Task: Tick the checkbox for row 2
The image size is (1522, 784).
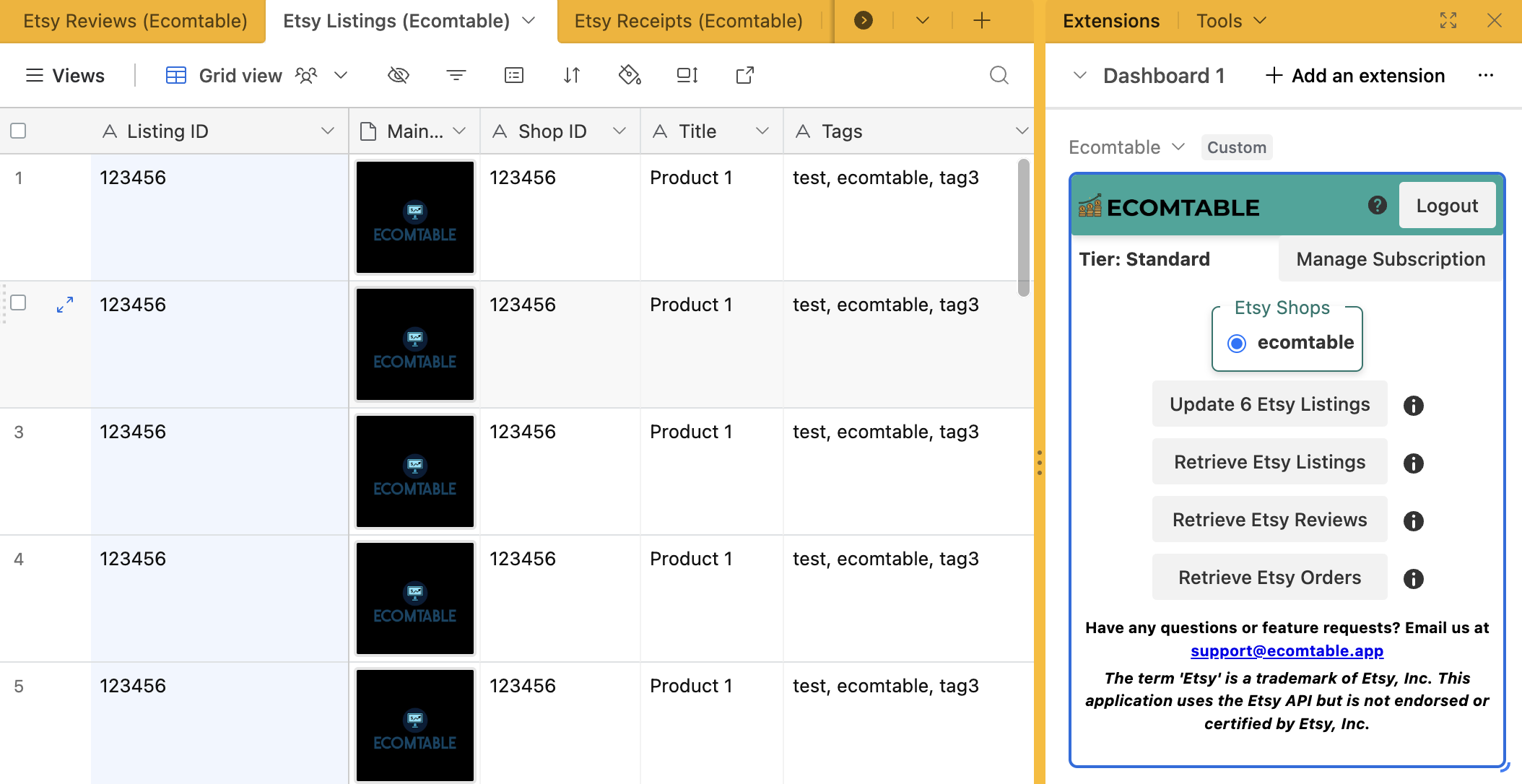Action: point(19,302)
